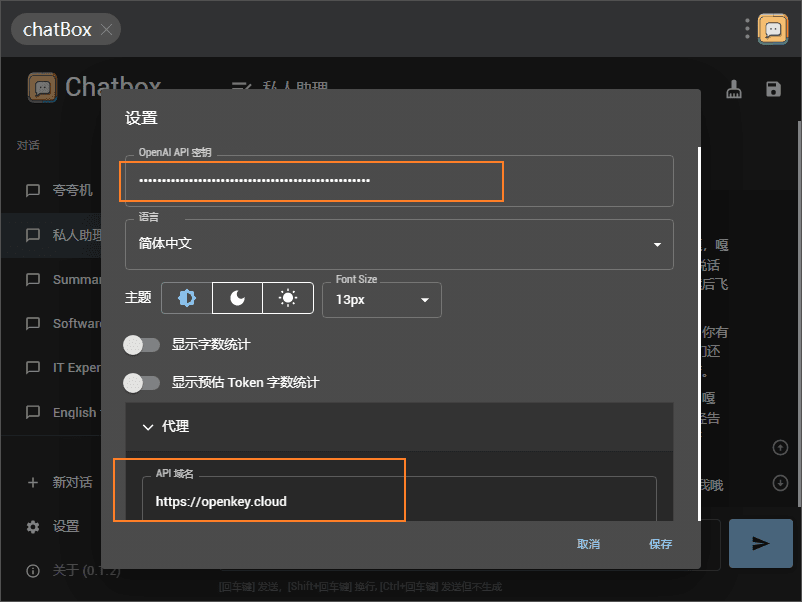Click the broom clear-conversation icon
This screenshot has width=802, height=602.
pyautogui.click(x=734, y=89)
